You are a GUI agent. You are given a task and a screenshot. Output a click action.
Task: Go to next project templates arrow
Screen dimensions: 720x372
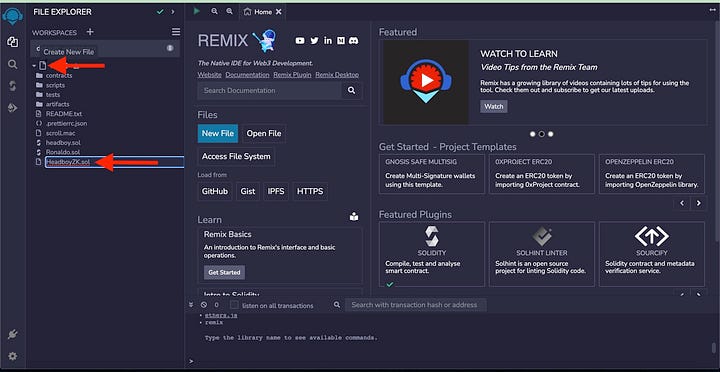699,203
